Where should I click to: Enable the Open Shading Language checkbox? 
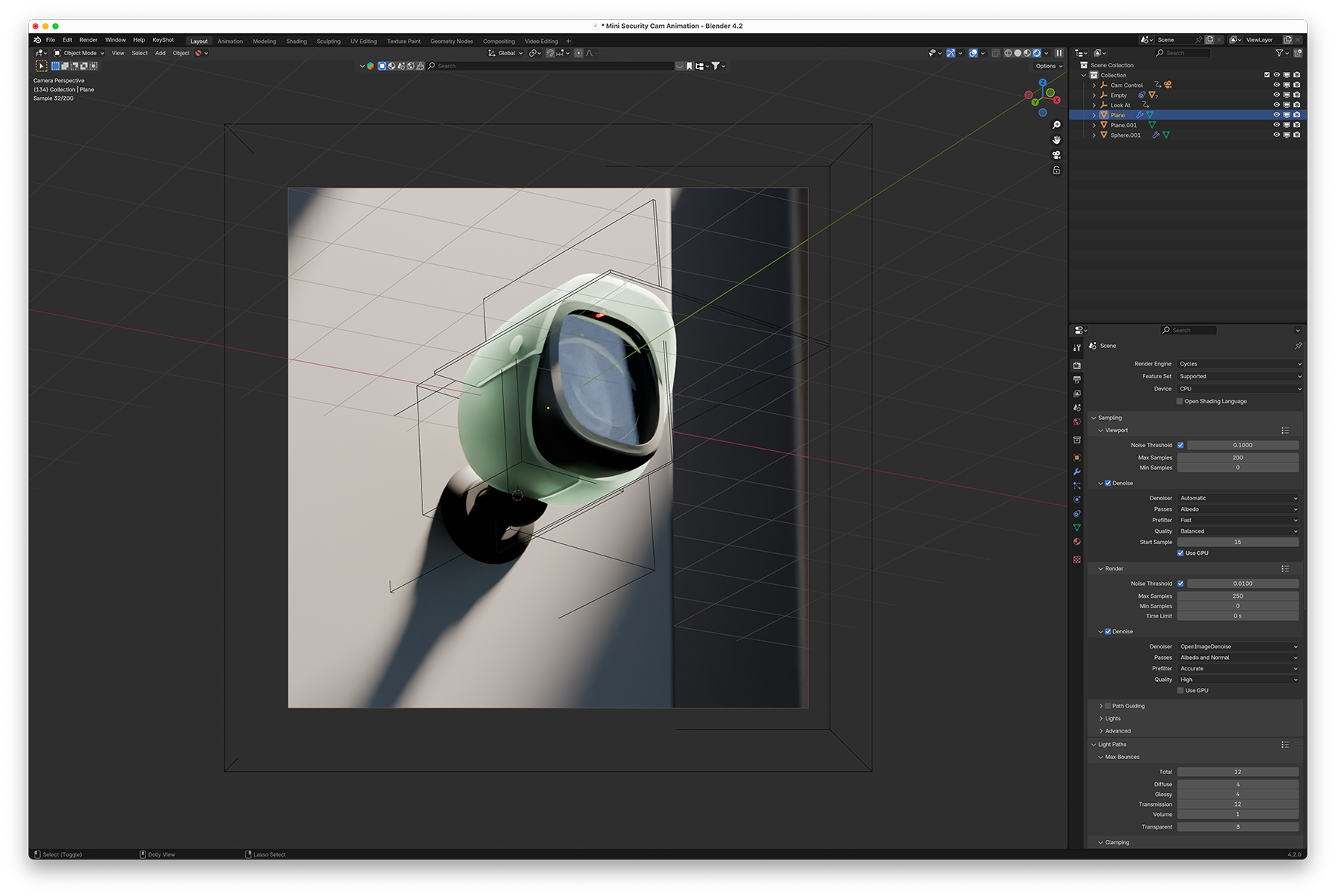[1180, 401]
